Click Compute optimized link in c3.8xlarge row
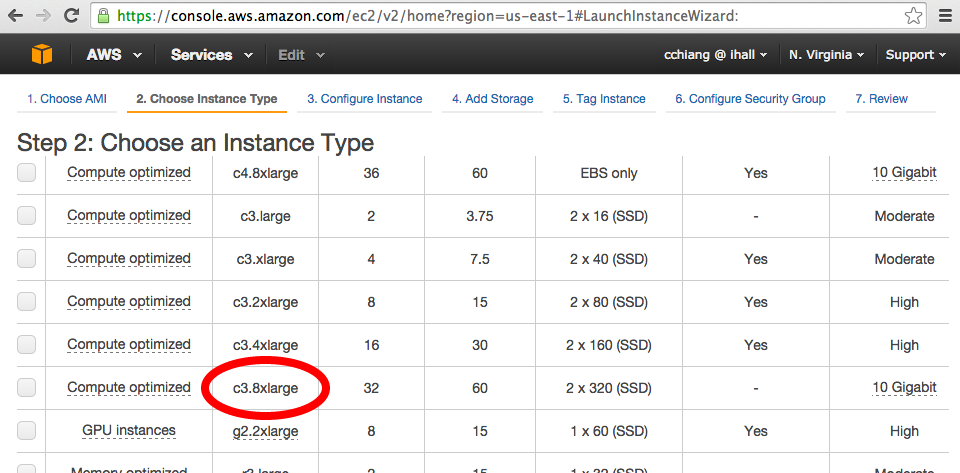Viewport: 960px width, 473px height. 129,387
